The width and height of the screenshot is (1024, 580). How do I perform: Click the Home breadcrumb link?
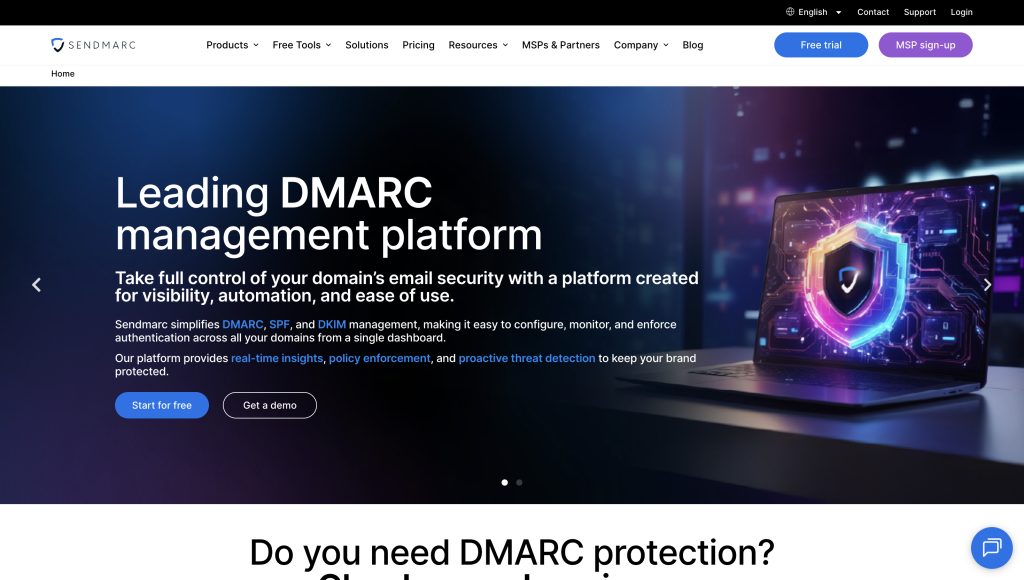[x=63, y=74]
